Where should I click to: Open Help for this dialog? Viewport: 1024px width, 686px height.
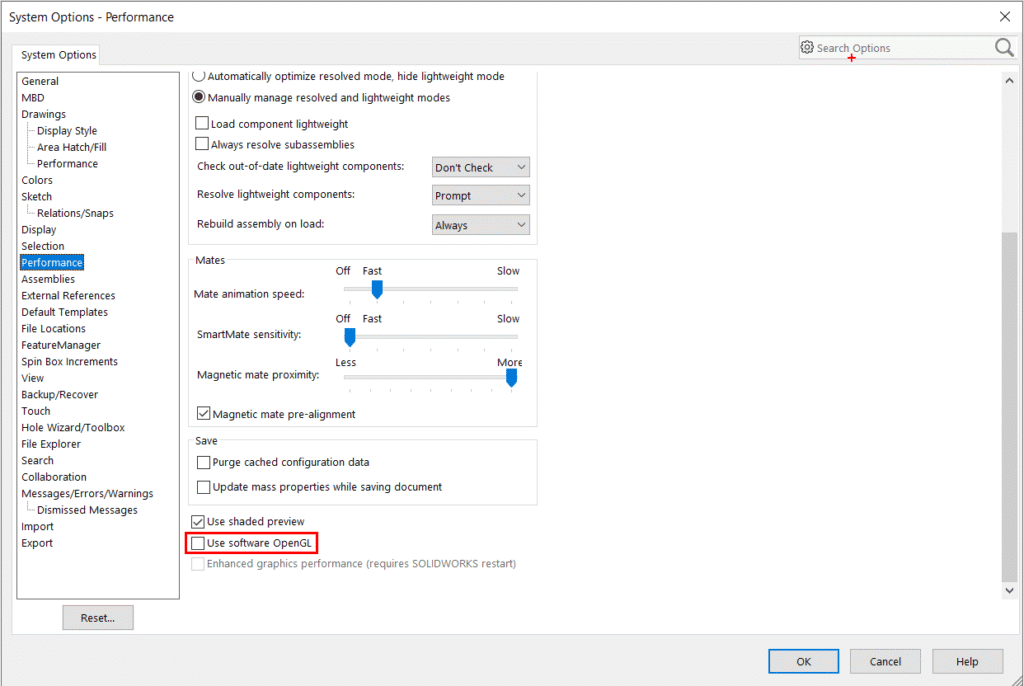(x=967, y=661)
